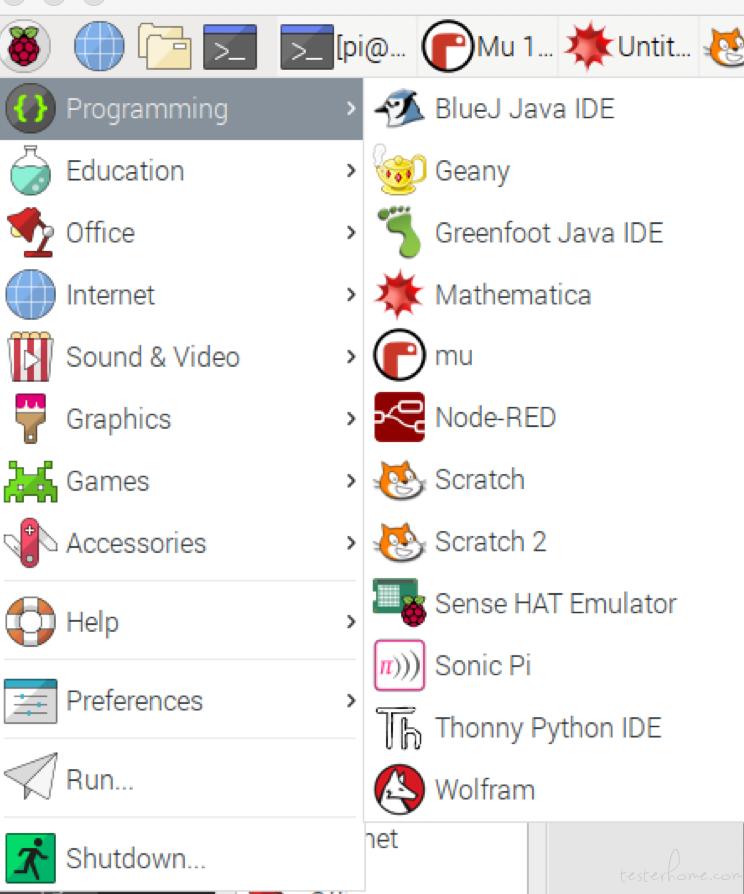Click the Thonny Python IDE icon
The width and height of the screenshot is (744, 894).
coord(399,728)
